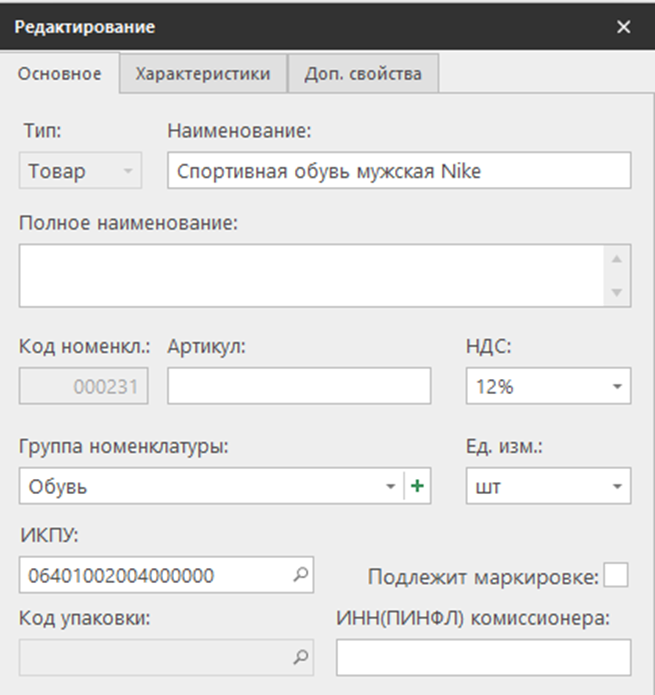Click the Код номенкл. field showing 000231
Image resolution: width=655 pixels, height=695 pixels.
(x=84, y=387)
